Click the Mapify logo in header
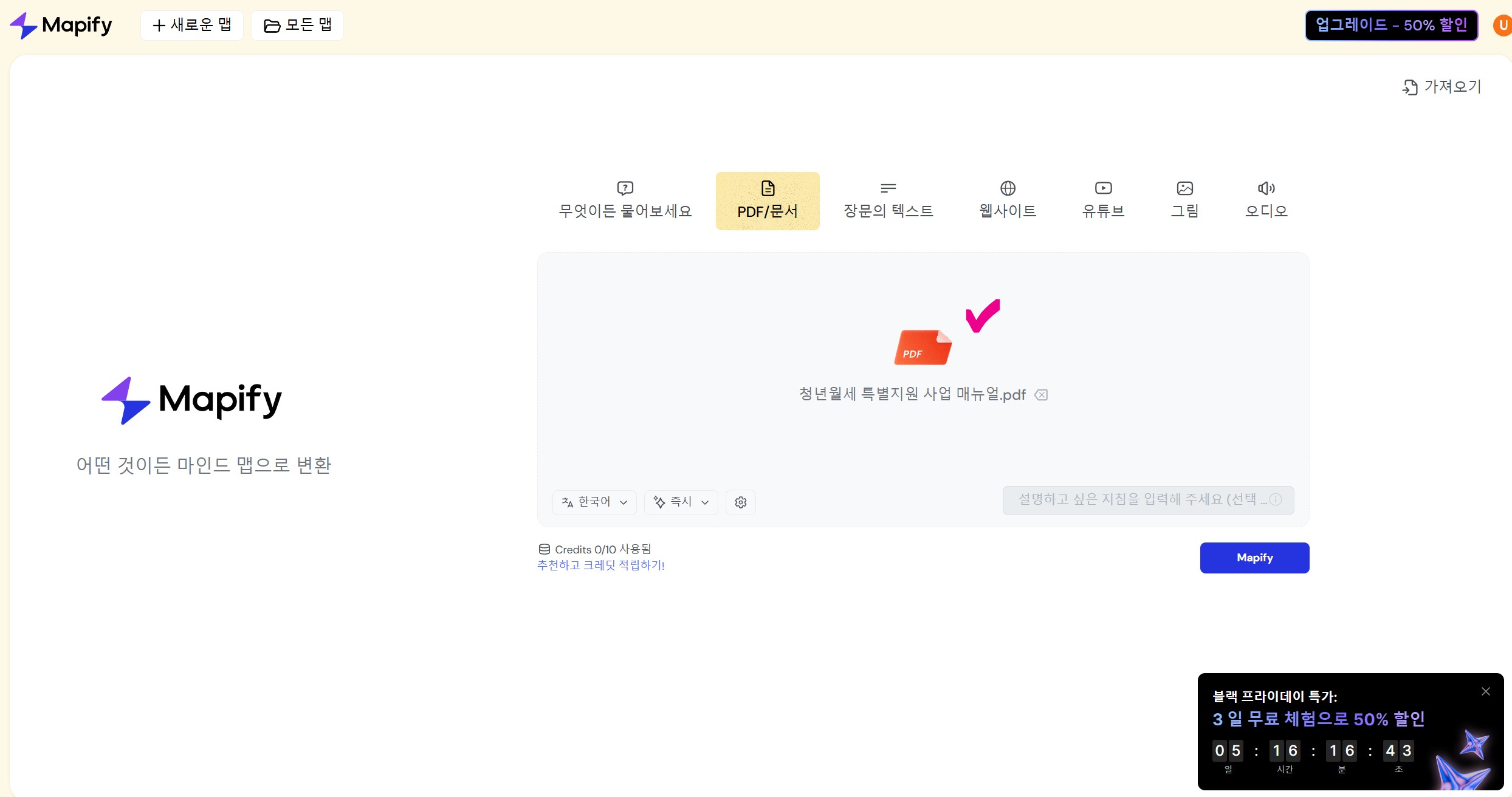This screenshot has width=1512, height=797. 61,26
